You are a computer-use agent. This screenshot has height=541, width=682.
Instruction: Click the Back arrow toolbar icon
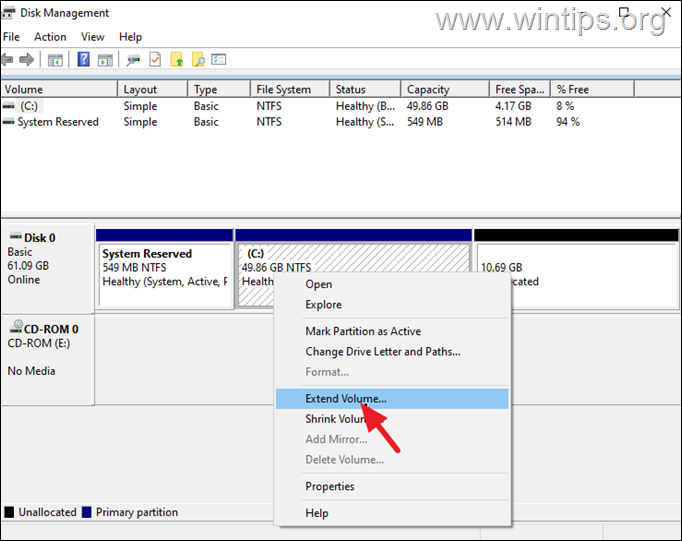click(x=7, y=59)
